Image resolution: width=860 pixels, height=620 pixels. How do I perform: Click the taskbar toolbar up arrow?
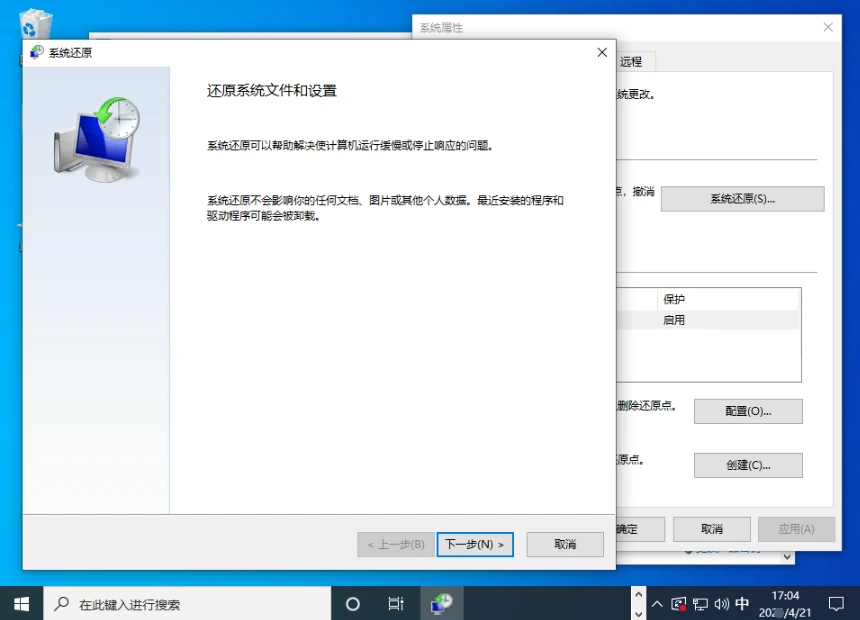pyautogui.click(x=638, y=594)
